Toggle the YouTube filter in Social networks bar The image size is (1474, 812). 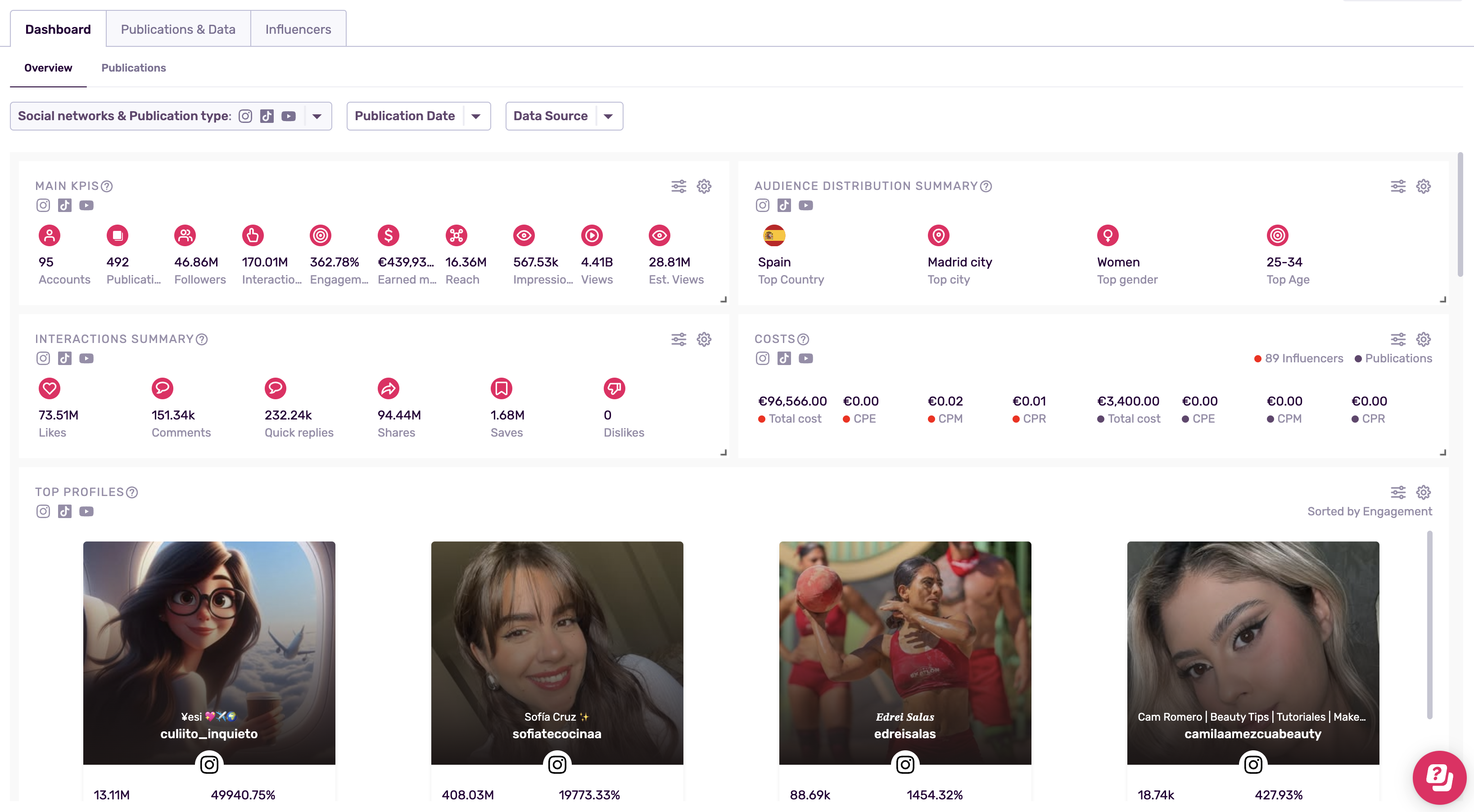[x=289, y=116]
